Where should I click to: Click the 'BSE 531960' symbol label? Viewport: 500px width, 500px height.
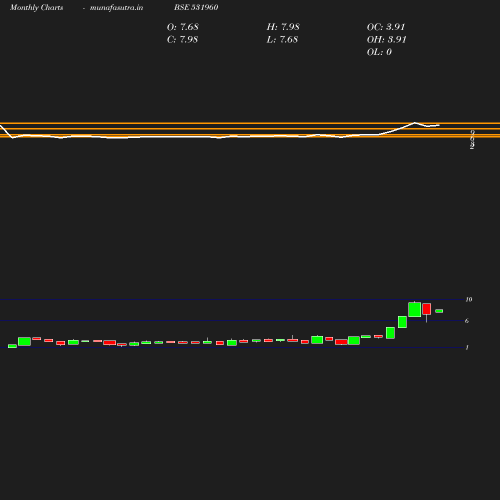[x=196, y=7]
